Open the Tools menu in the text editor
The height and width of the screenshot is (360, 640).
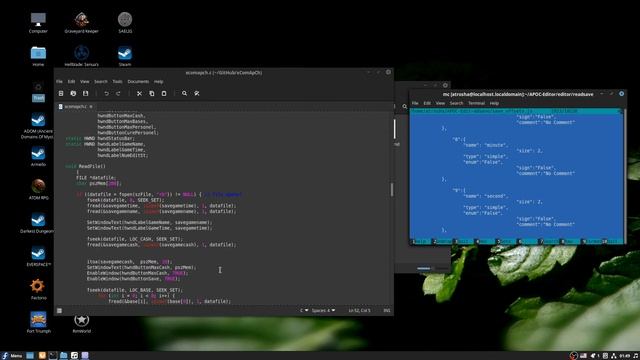117,82
